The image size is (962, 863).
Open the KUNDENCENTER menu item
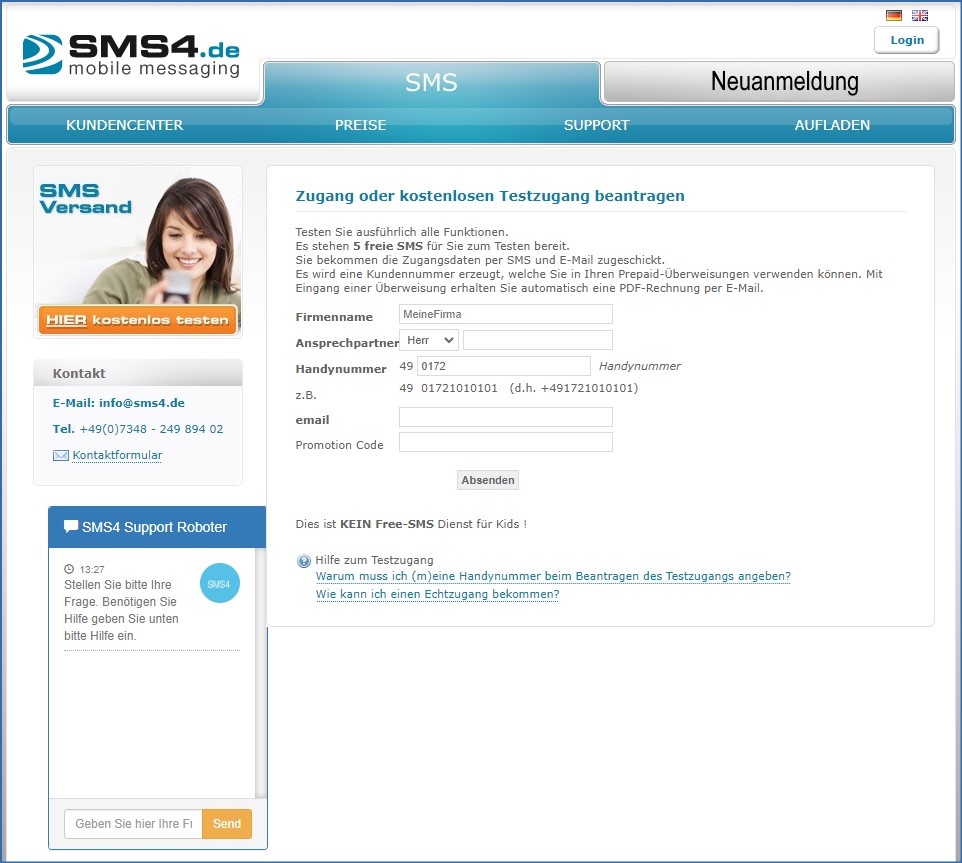[125, 125]
